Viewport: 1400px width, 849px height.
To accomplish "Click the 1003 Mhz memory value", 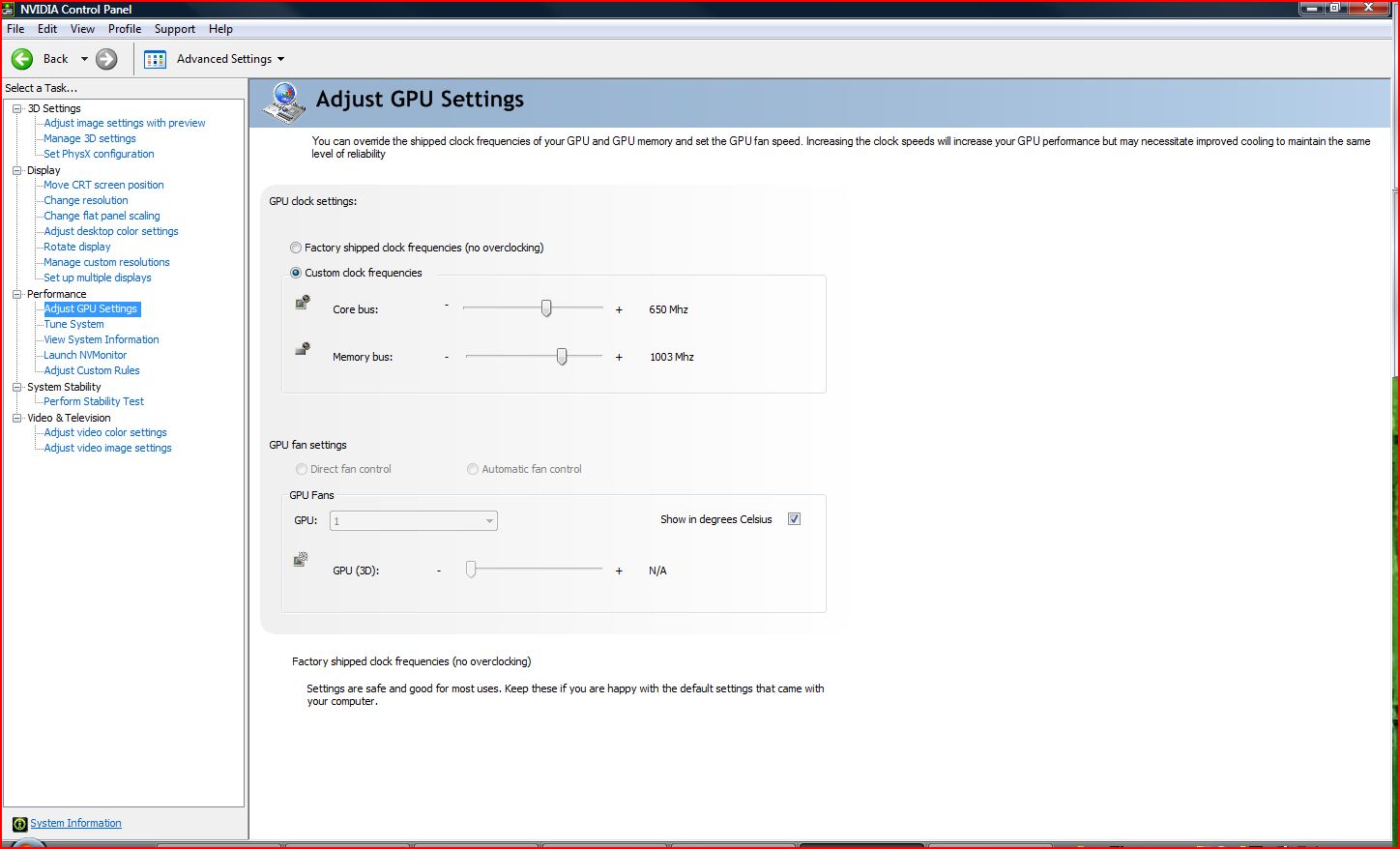I will [x=672, y=357].
